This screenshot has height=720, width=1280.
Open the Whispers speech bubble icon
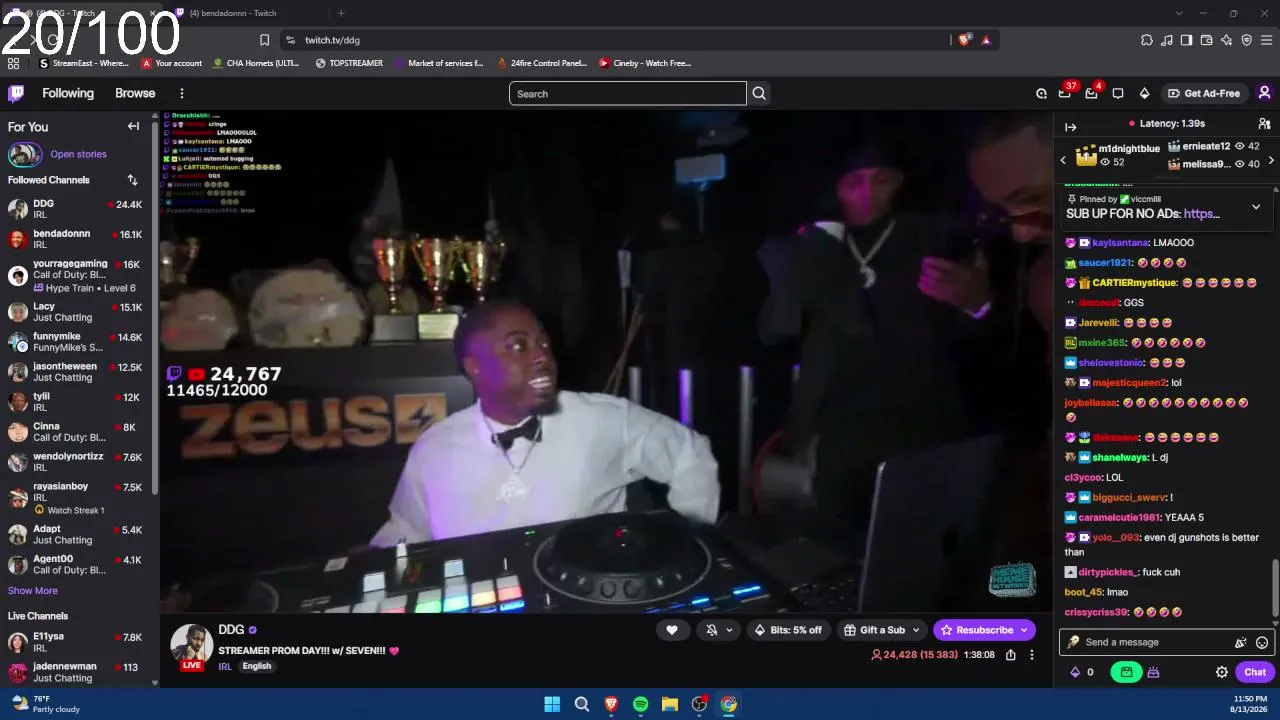pyautogui.click(x=1118, y=93)
